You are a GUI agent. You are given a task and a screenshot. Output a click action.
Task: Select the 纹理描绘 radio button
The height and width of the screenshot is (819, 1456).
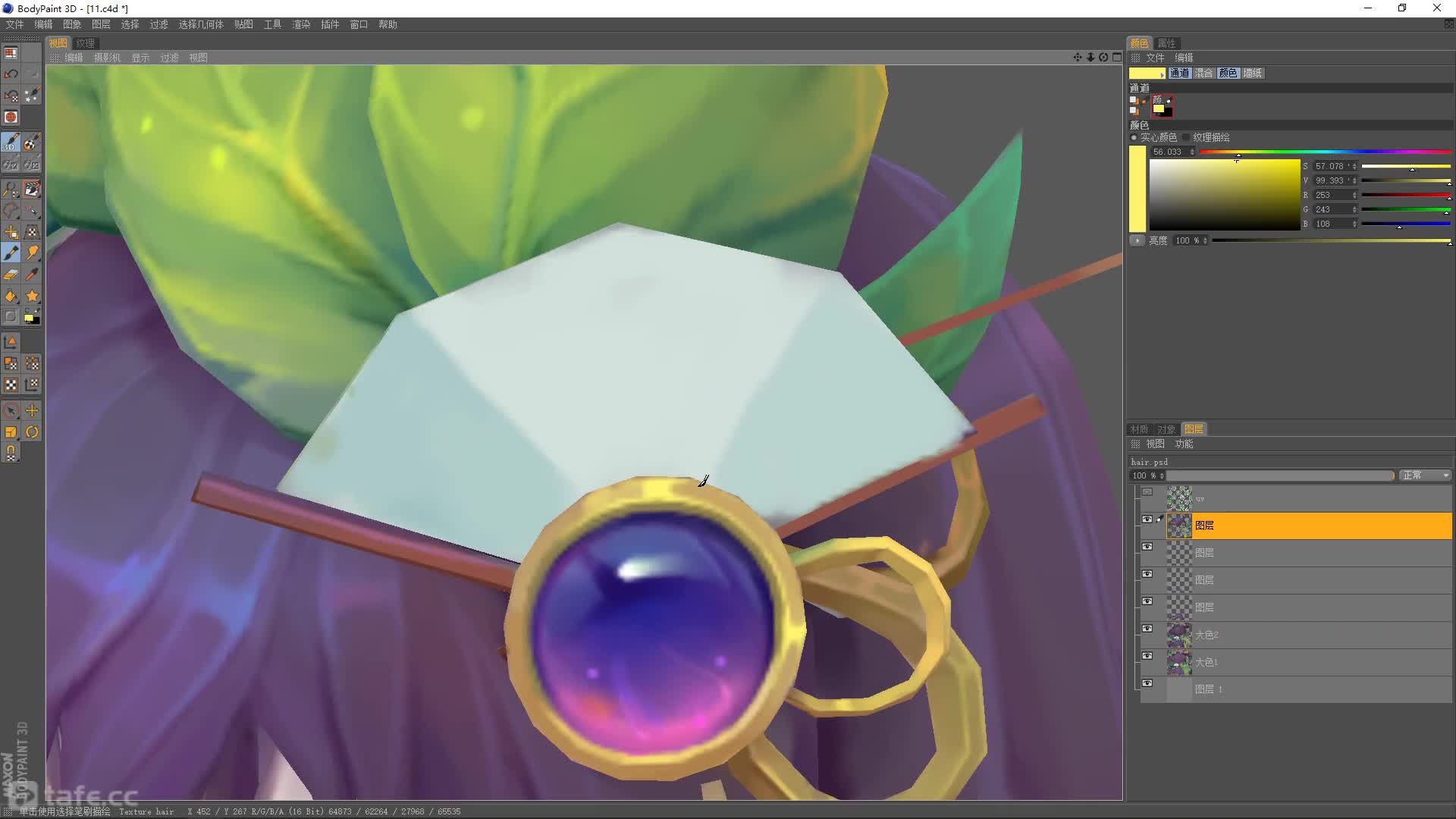pos(1187,137)
